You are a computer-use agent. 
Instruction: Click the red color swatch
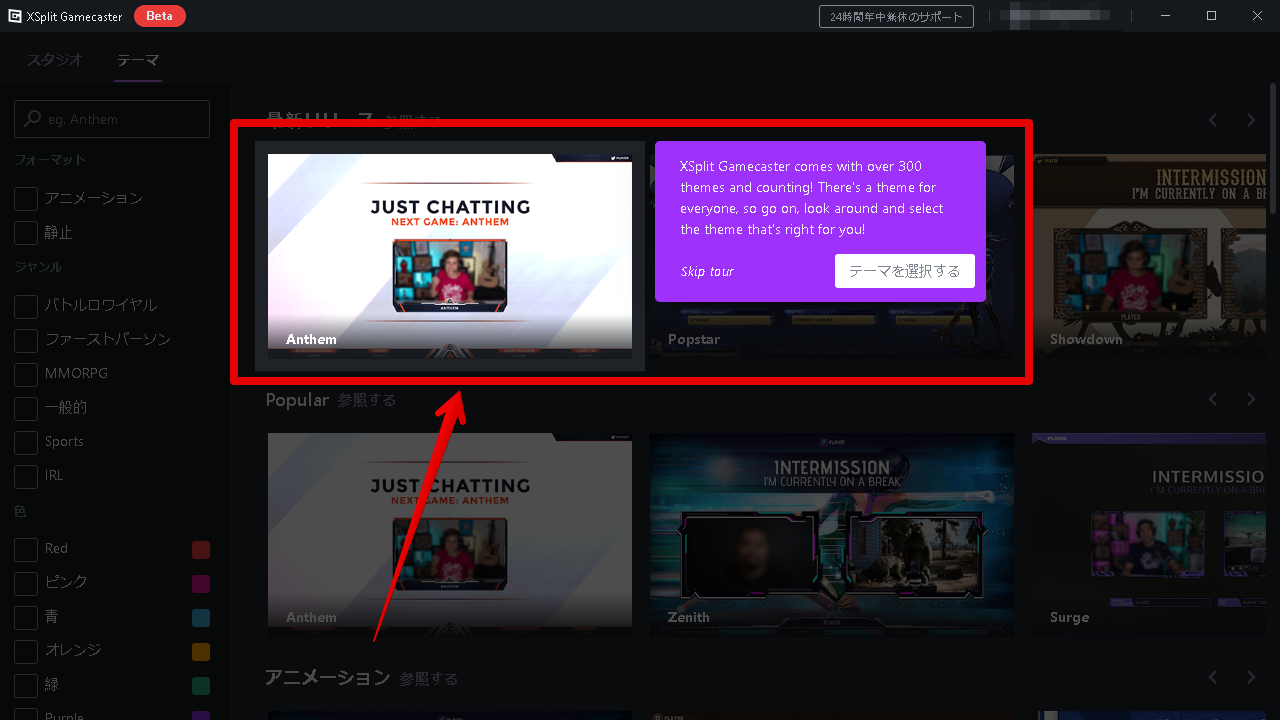[x=201, y=549]
